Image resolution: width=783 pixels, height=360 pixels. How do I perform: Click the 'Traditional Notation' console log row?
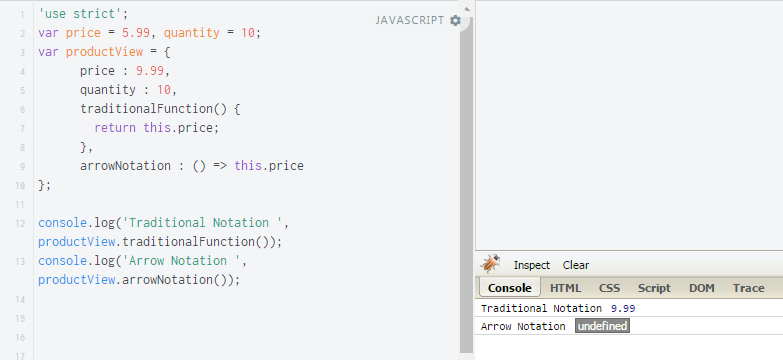coord(629,308)
